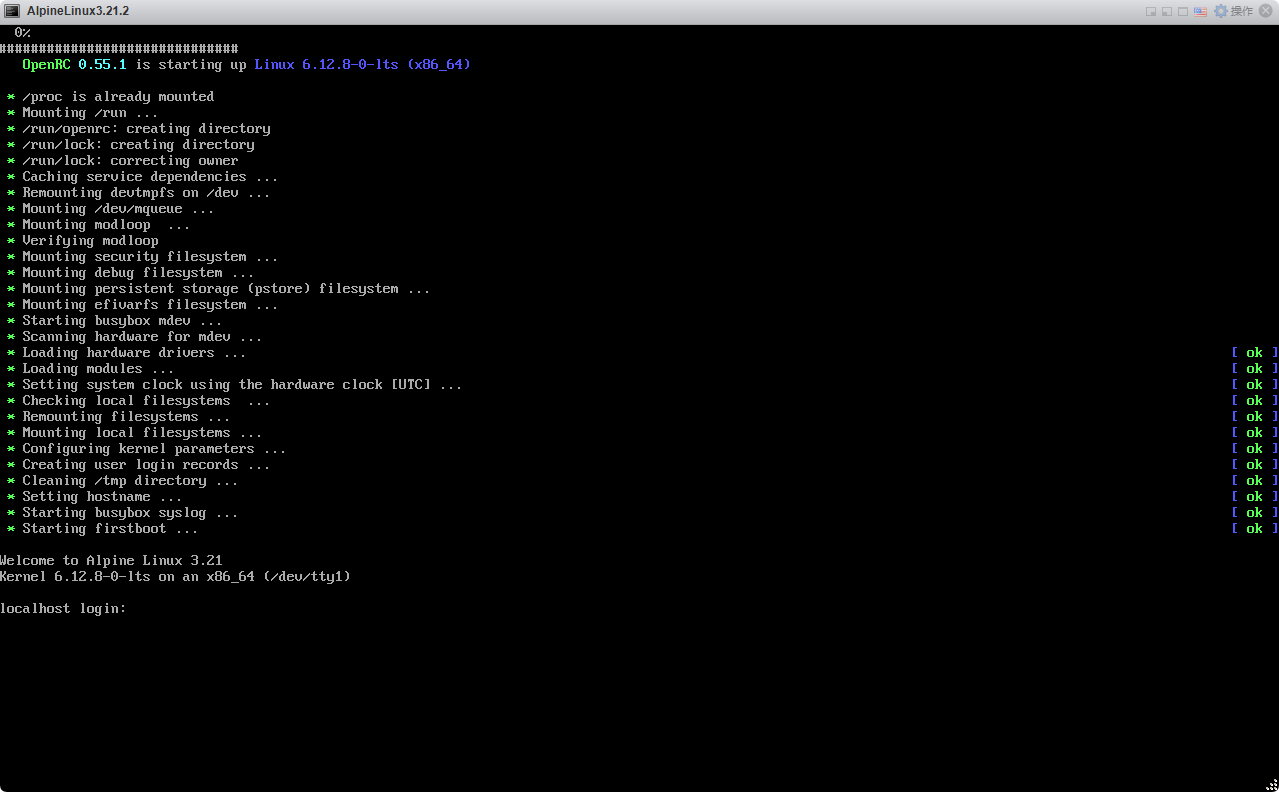Click the Setting hostname line
This screenshot has height=792, width=1279.
(x=102, y=497)
